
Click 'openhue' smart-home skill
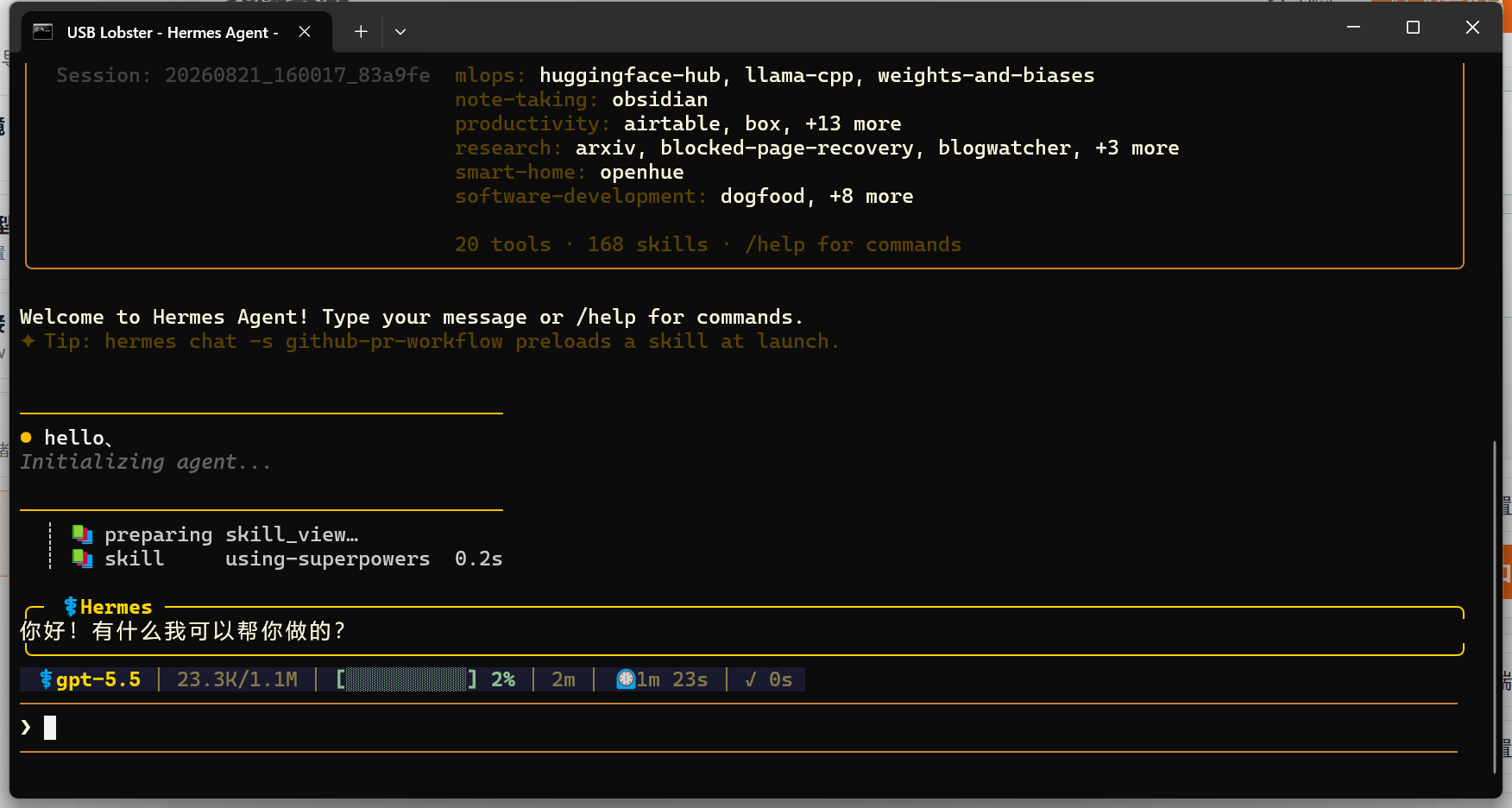[x=642, y=172]
